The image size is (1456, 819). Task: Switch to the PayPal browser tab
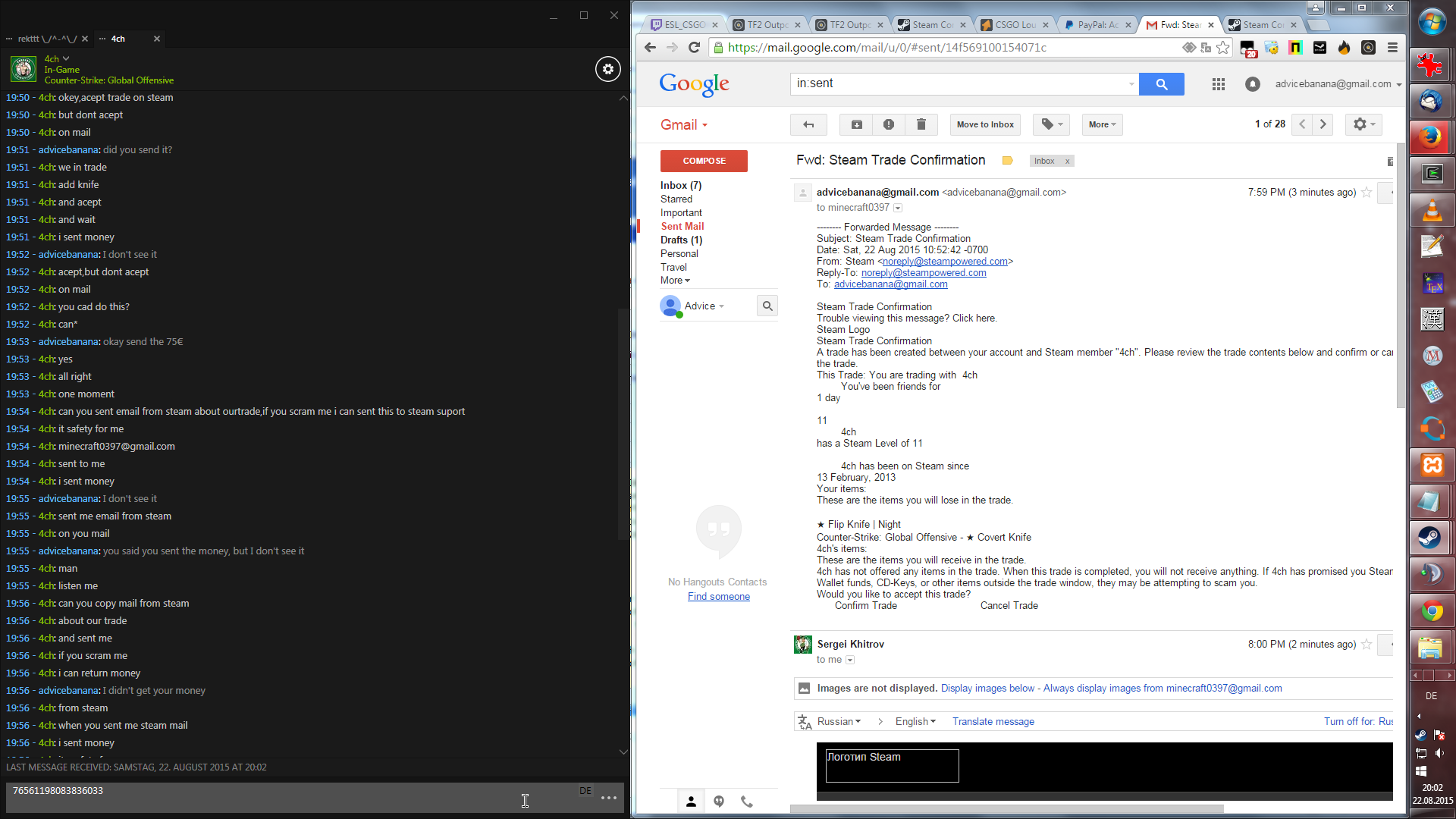coord(1090,25)
